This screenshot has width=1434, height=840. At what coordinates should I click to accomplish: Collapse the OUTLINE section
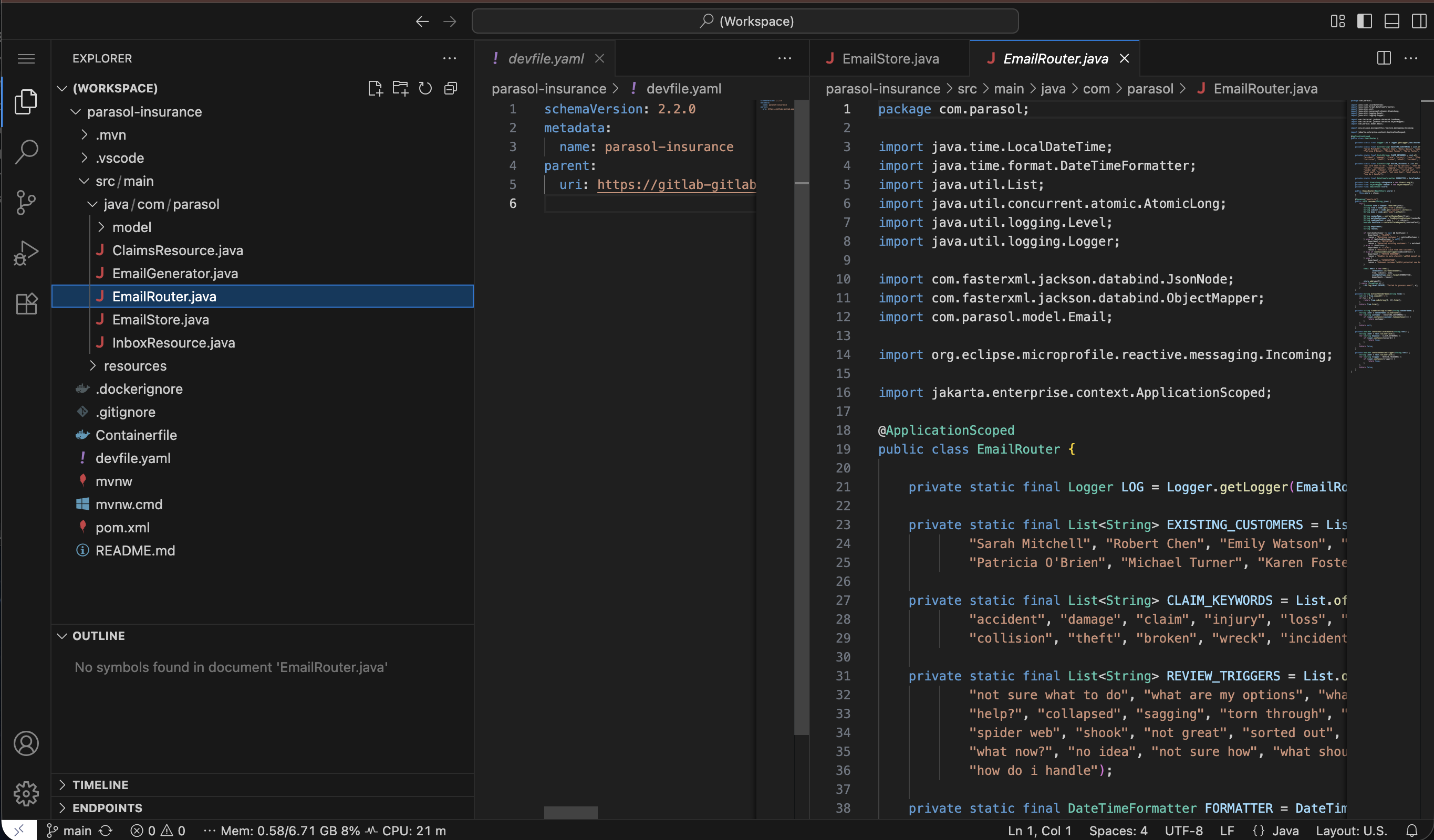(98, 635)
